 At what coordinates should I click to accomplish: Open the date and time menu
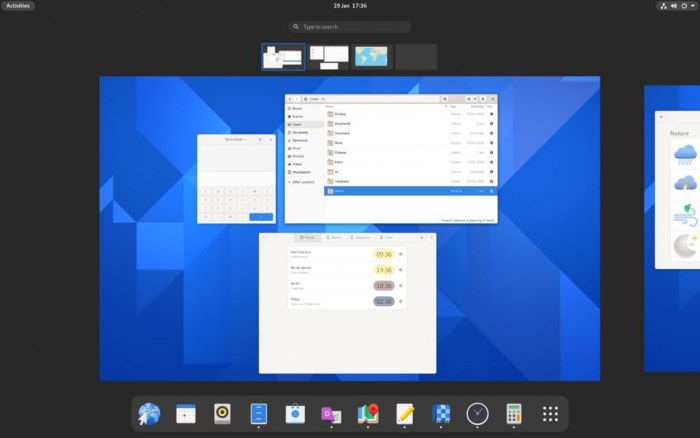(x=349, y=6)
